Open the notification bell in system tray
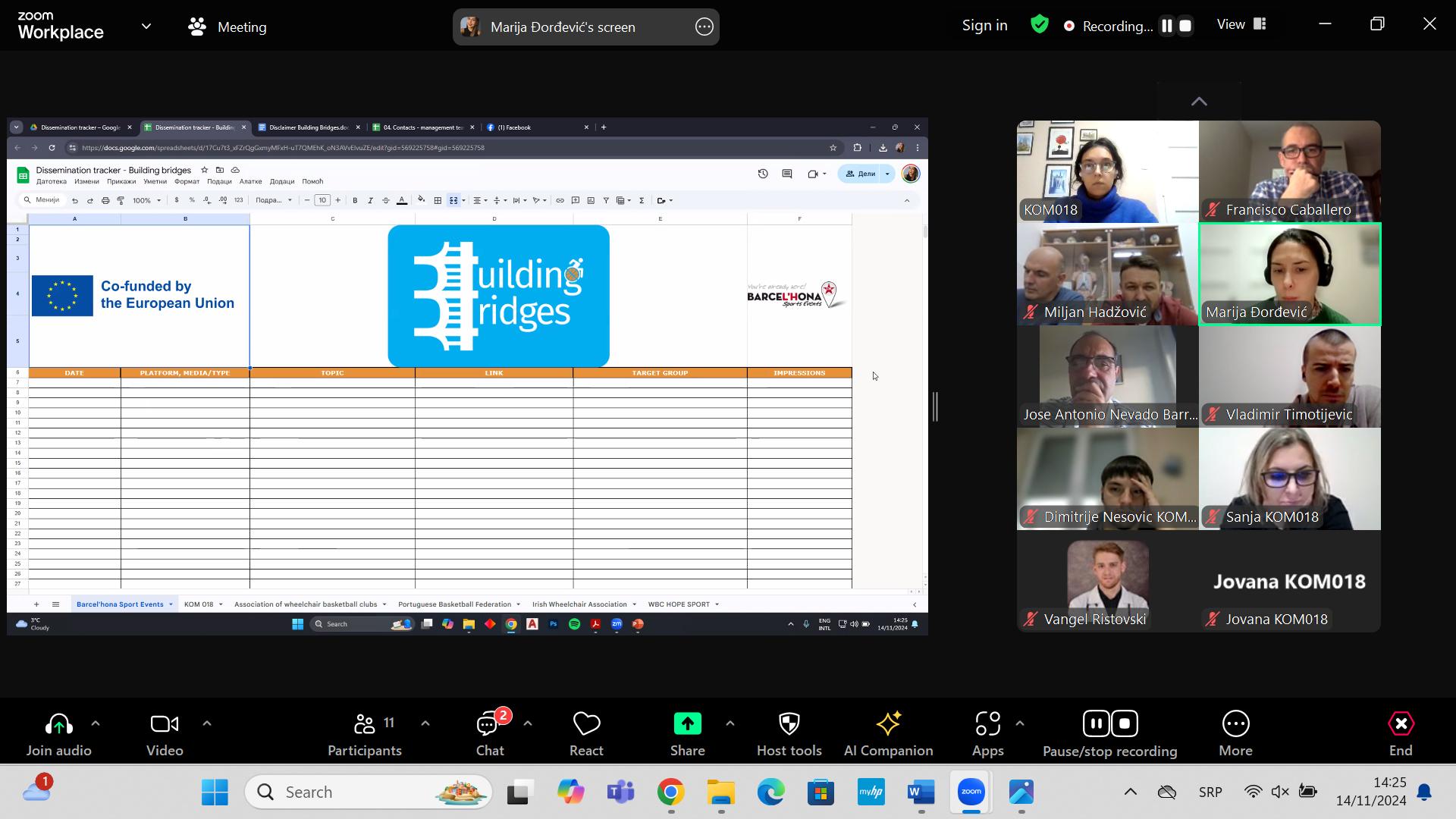This screenshot has height=819, width=1456. (x=1424, y=792)
